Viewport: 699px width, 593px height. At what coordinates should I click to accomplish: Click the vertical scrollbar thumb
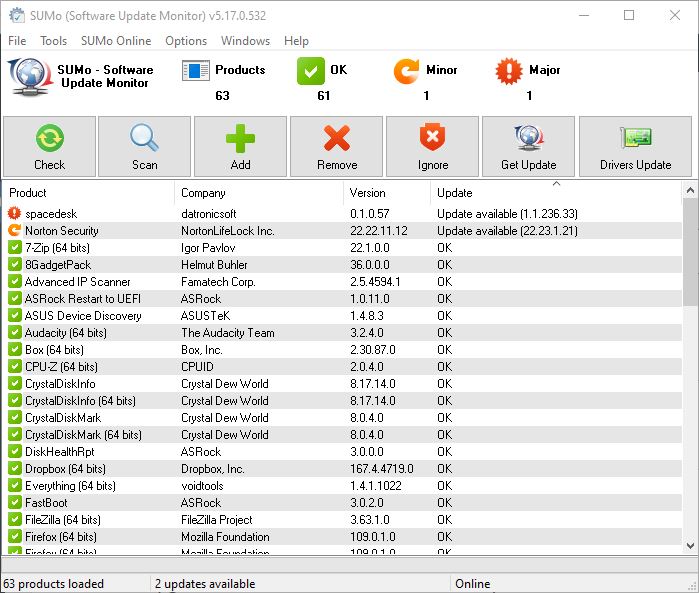tap(690, 252)
